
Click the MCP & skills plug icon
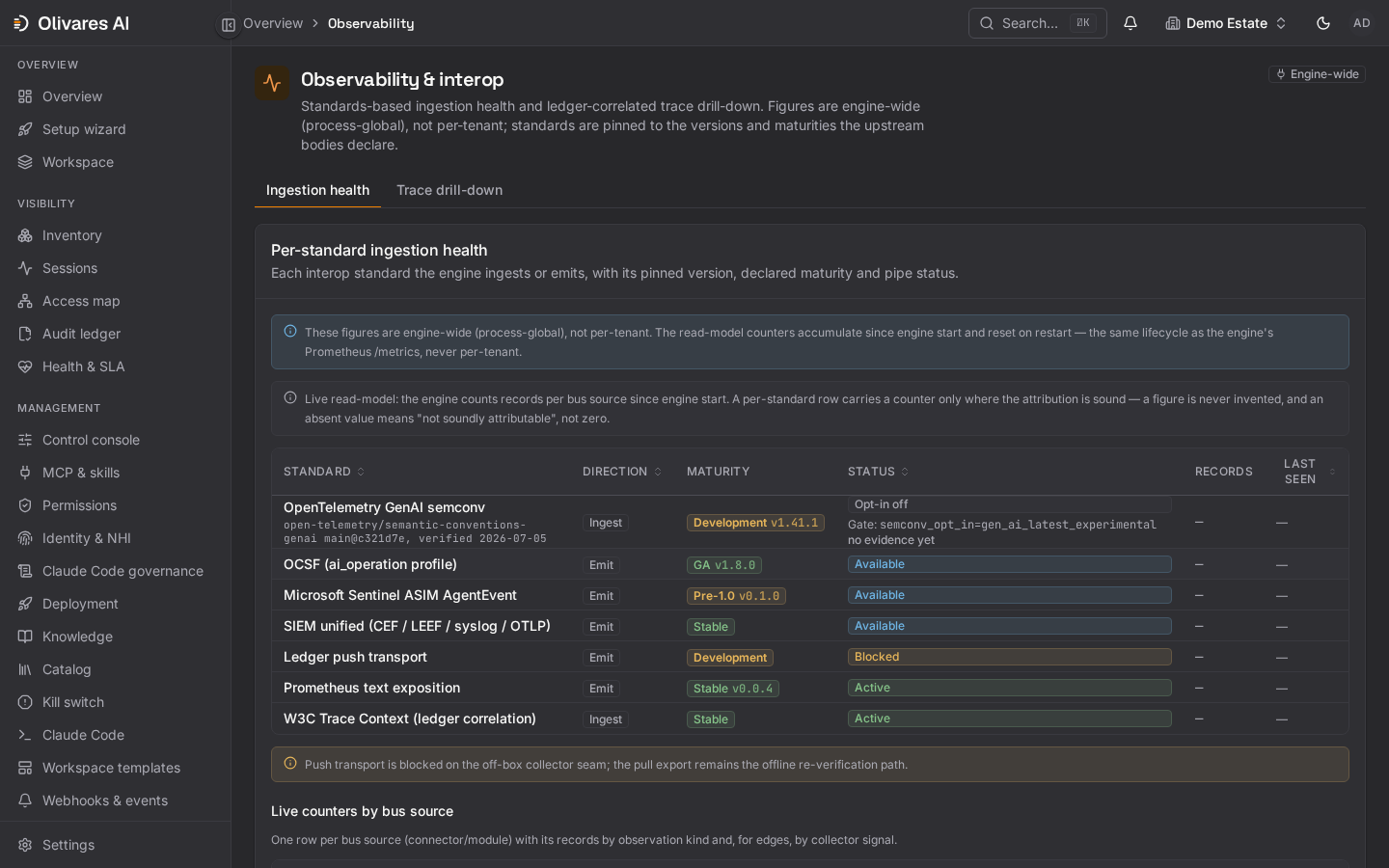(25, 473)
